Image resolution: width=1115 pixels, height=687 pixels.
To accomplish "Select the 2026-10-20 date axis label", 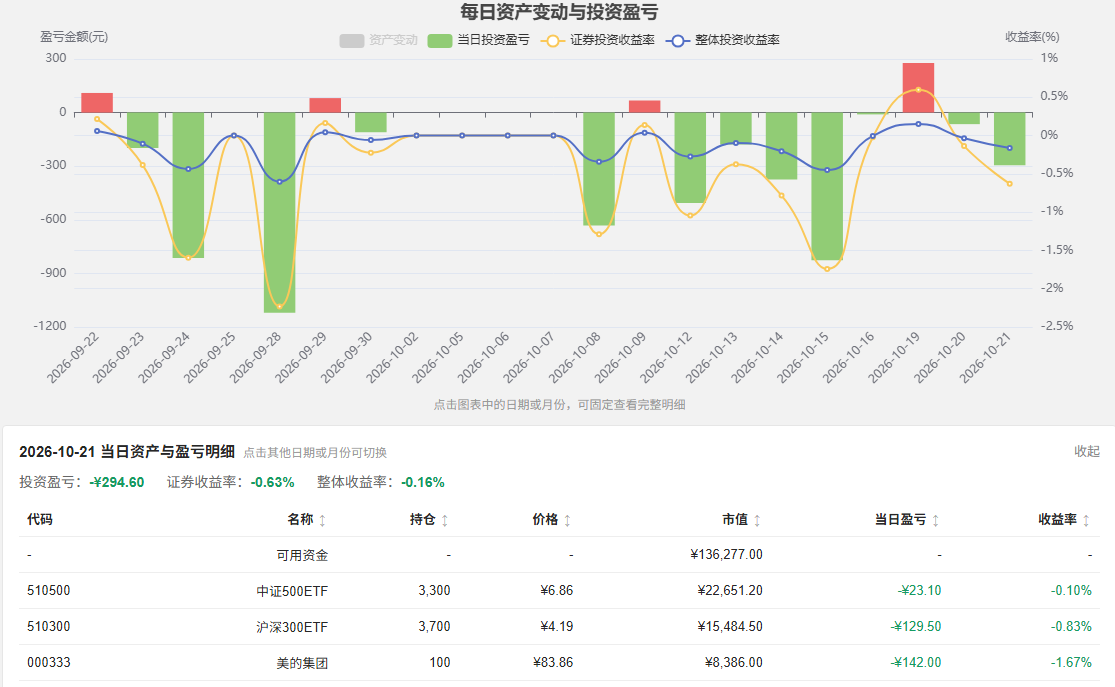I will pos(940,358).
